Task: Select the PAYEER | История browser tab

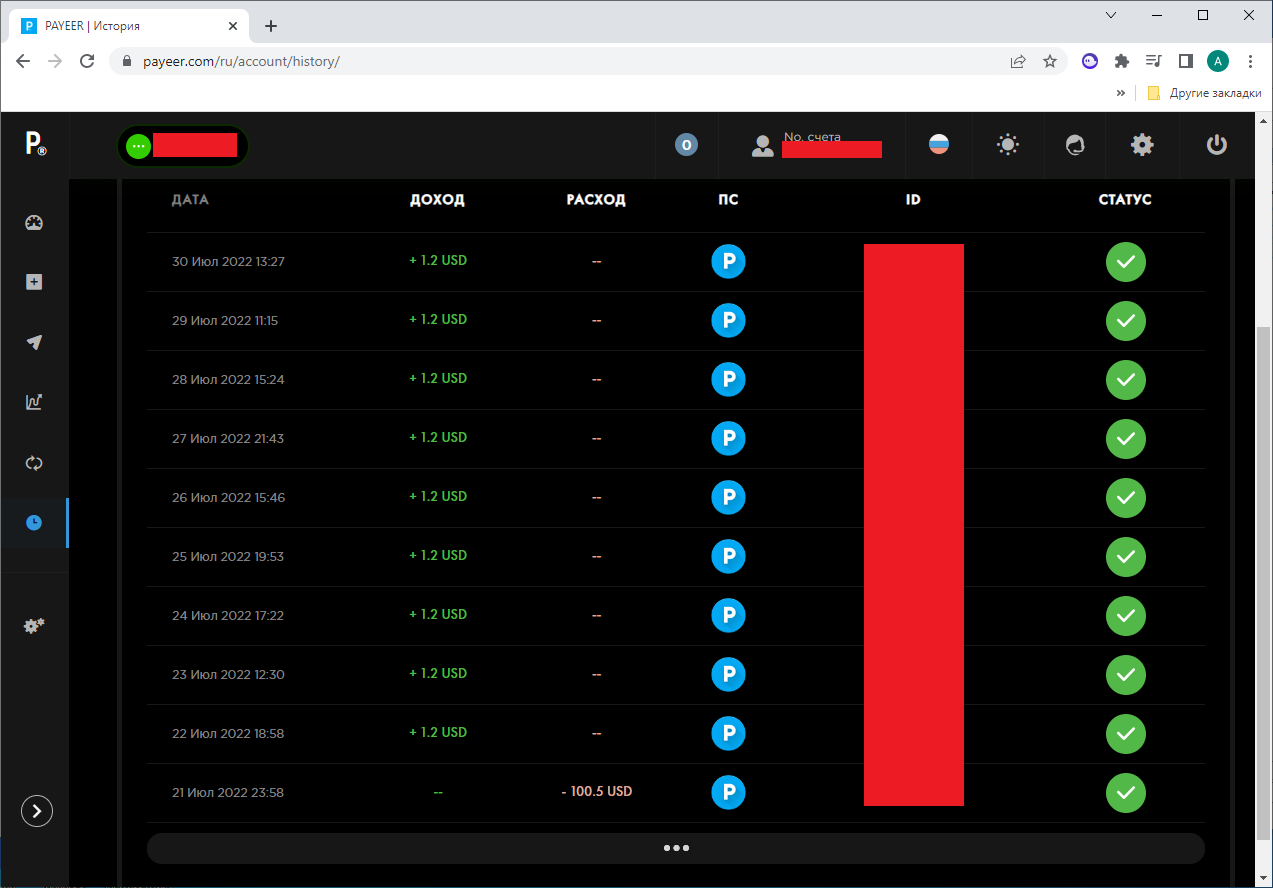Action: (130, 26)
